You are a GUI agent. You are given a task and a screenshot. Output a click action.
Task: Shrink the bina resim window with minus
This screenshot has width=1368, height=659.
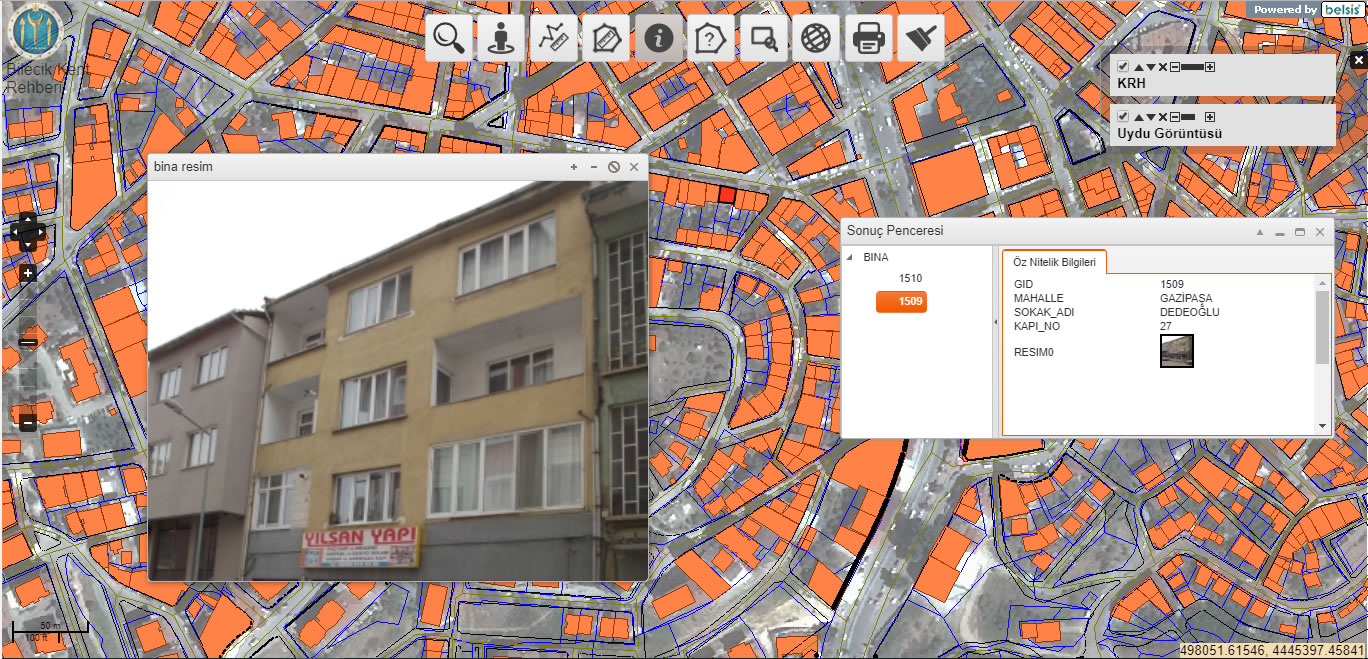coord(594,167)
